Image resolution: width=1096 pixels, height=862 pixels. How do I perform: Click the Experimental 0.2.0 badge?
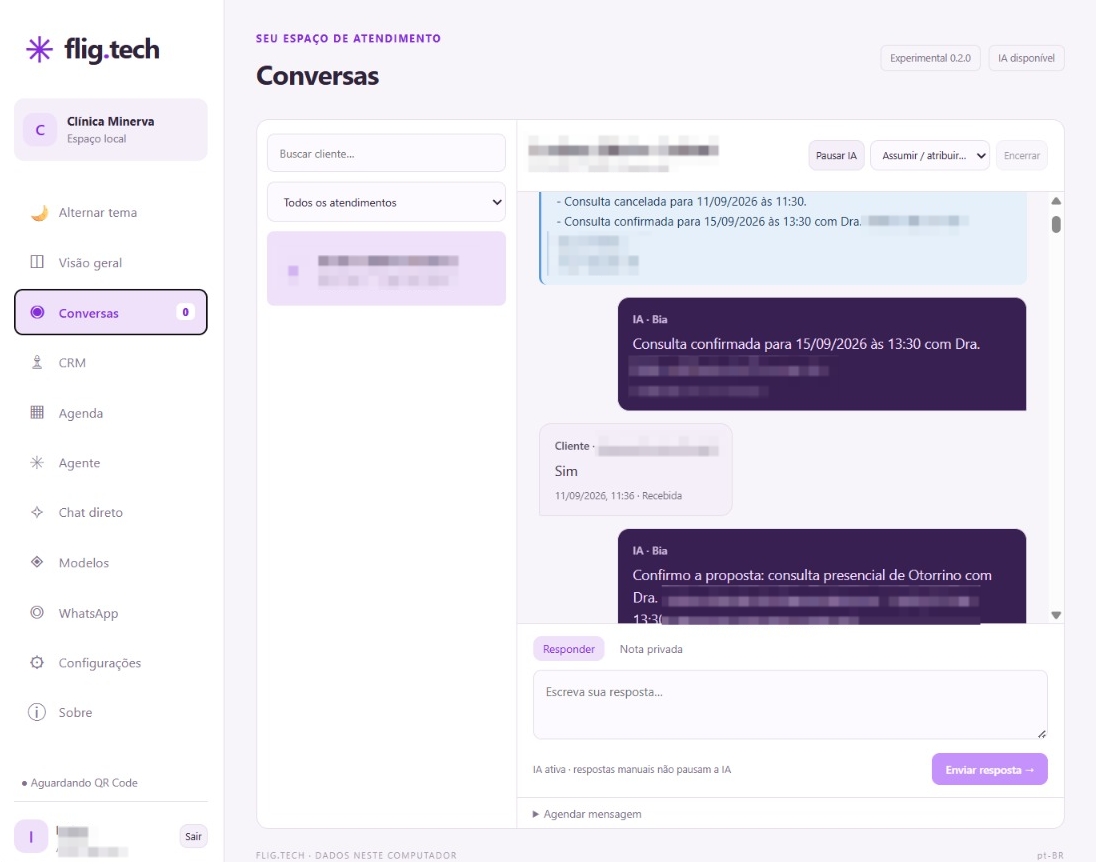click(x=930, y=58)
